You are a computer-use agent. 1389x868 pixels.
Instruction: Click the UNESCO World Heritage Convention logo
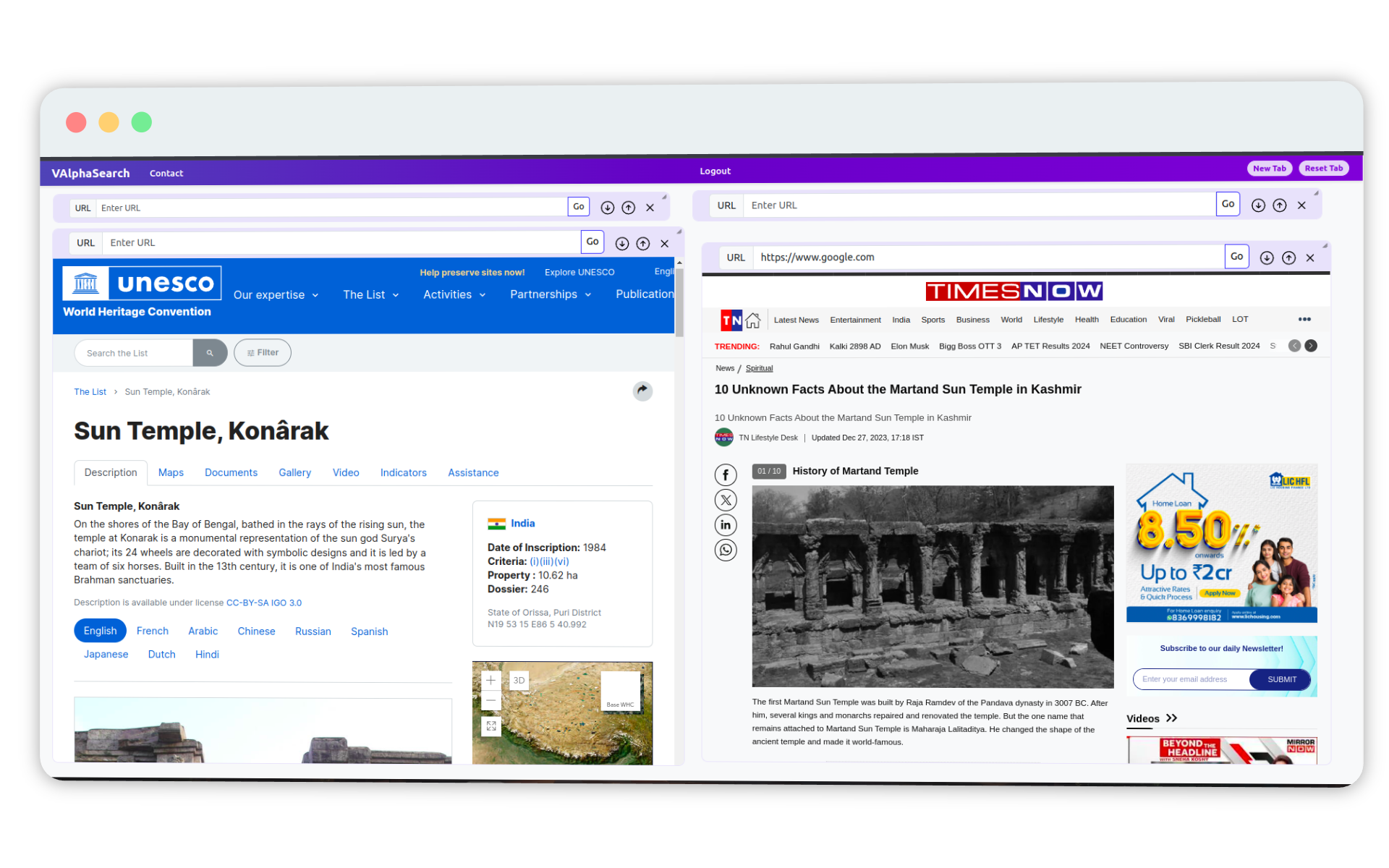click(x=140, y=290)
